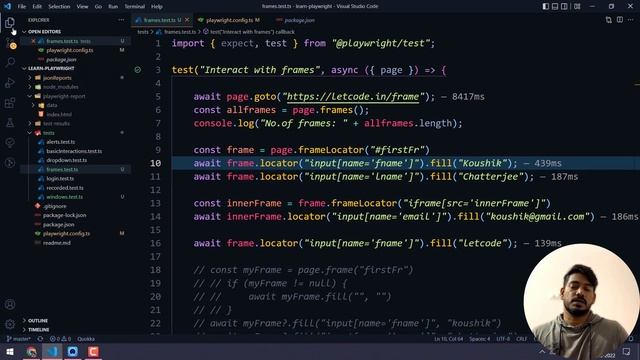Image resolution: width=640 pixels, height=360 pixels.
Task: Open login.test.ts in the explorer
Action: pyautogui.click(x=60, y=178)
